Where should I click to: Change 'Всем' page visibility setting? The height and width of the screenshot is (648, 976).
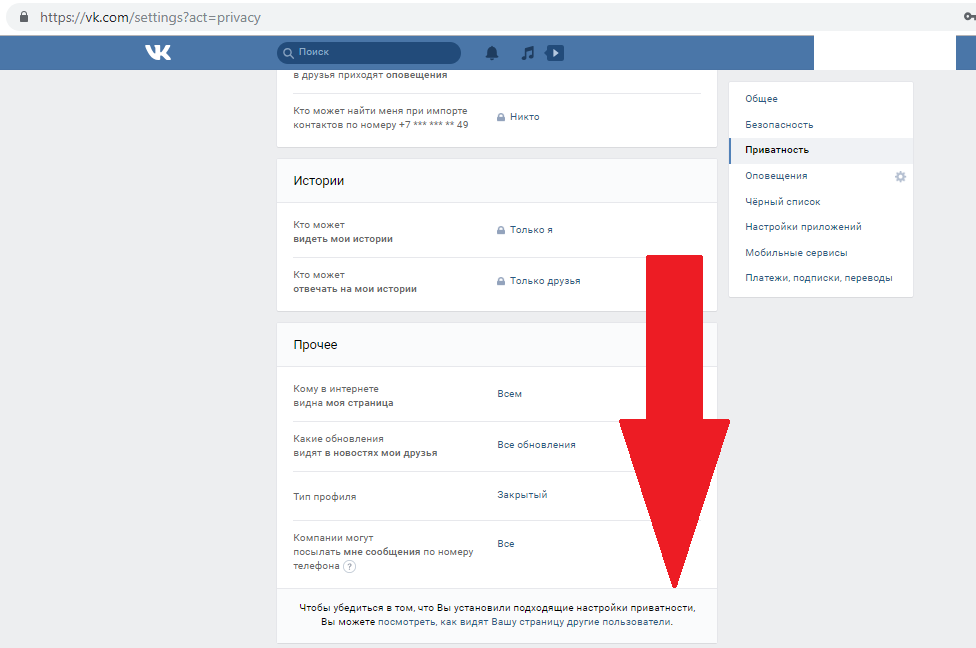(509, 394)
